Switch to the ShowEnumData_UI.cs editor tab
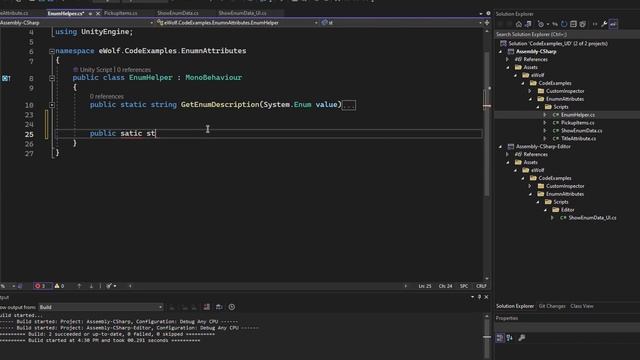The width and height of the screenshot is (640, 360). pos(242,13)
